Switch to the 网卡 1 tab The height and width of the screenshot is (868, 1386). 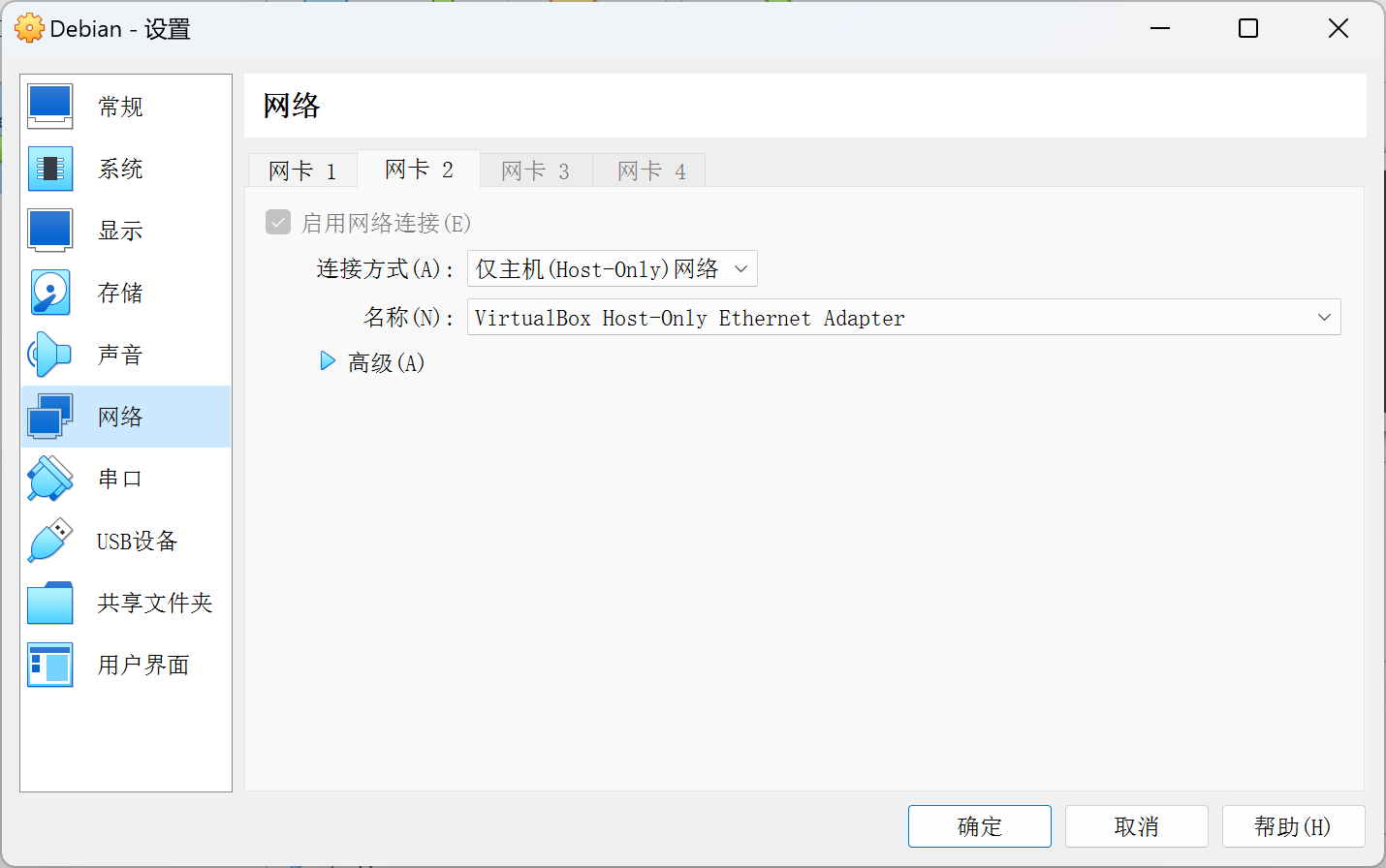[302, 170]
